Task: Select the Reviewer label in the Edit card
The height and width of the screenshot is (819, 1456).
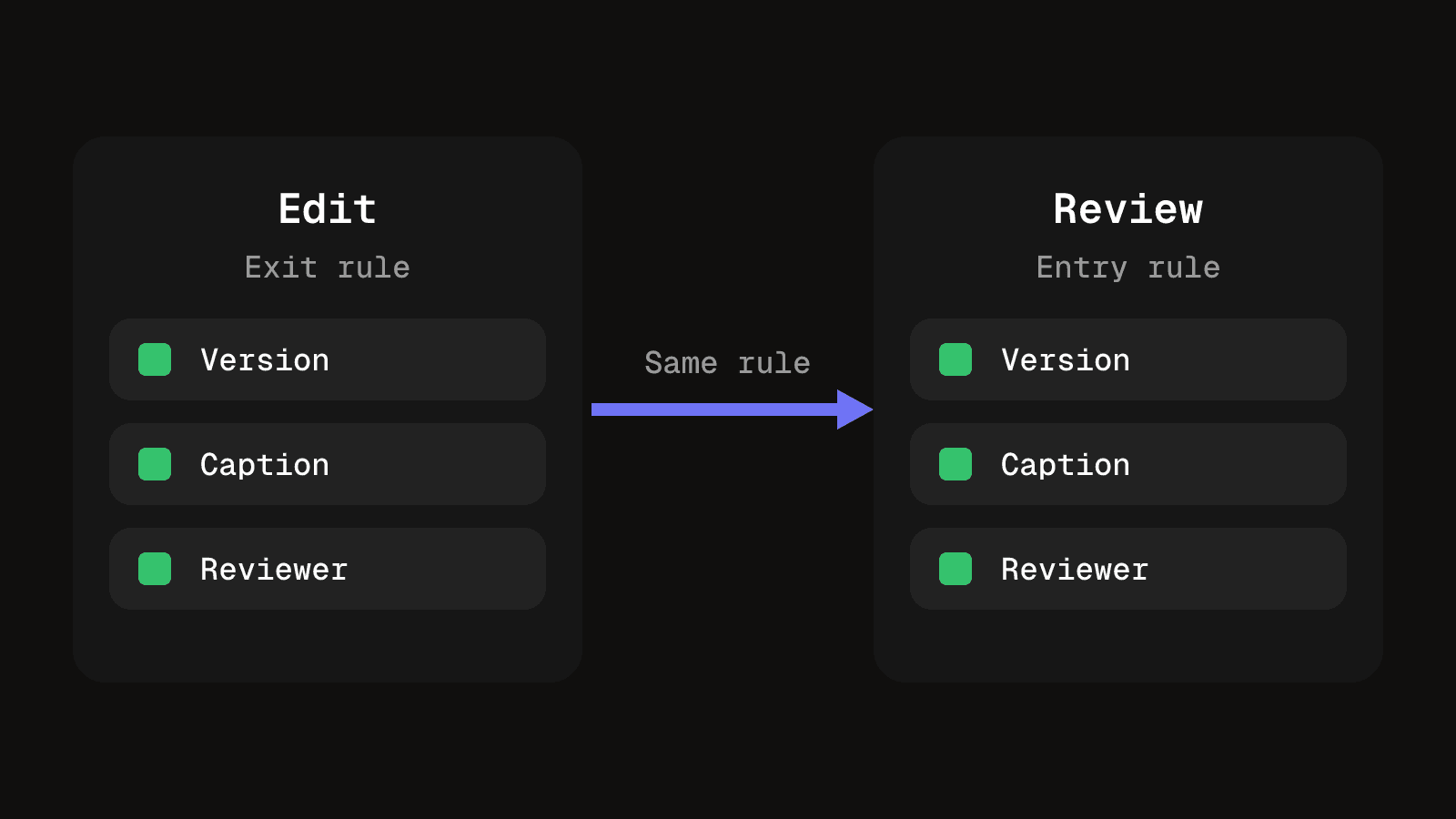Action: (274, 570)
